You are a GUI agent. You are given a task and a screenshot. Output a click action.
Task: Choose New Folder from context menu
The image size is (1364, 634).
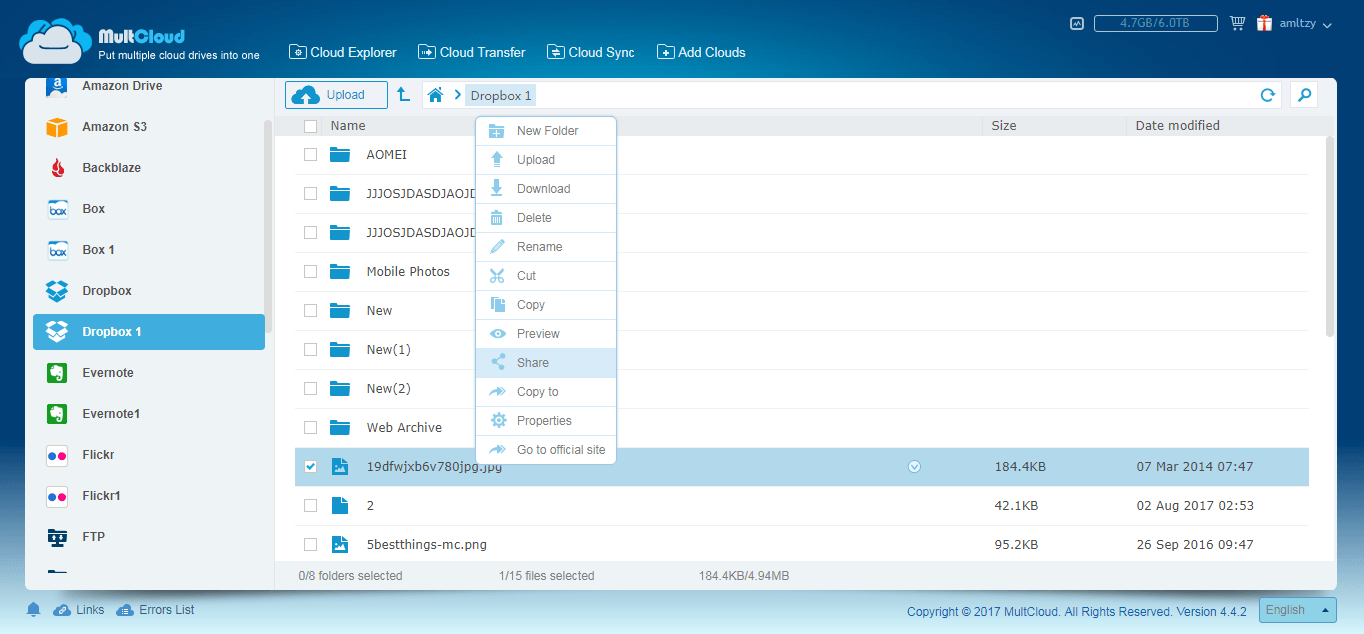(x=546, y=131)
